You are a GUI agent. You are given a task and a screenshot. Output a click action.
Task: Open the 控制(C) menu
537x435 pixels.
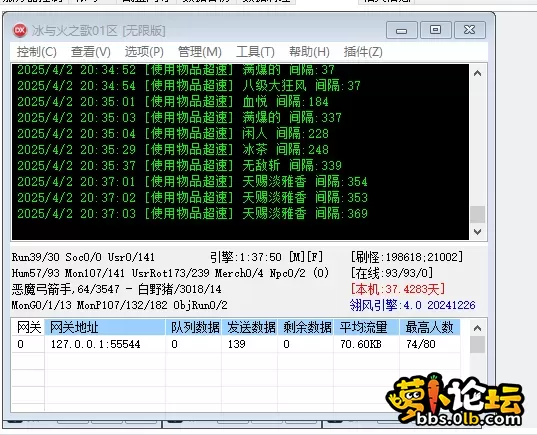[x=37, y=52]
